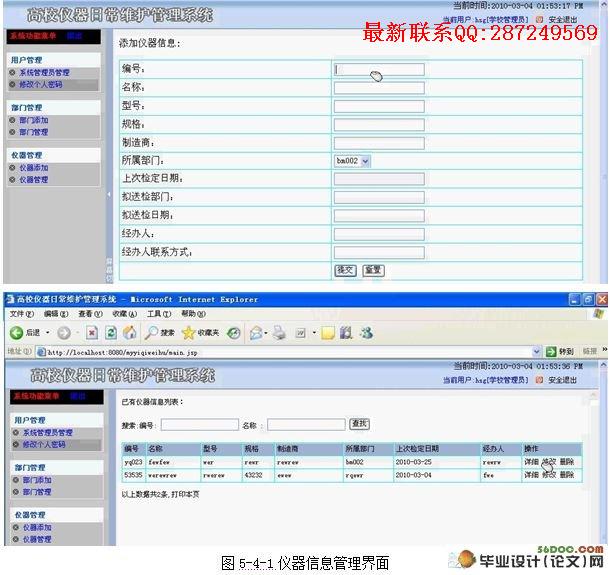This screenshot has height=575, width=612.
Task: Open 仪器管理 link in the IE window sidebar
Action: pos(37,539)
